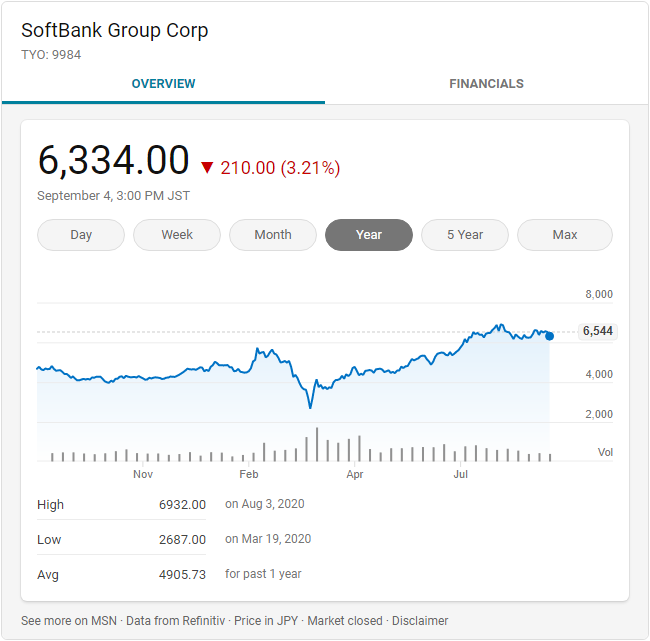Viewport: 650px width, 641px height.
Task: Open the Disclaimer link
Action: pos(420,621)
